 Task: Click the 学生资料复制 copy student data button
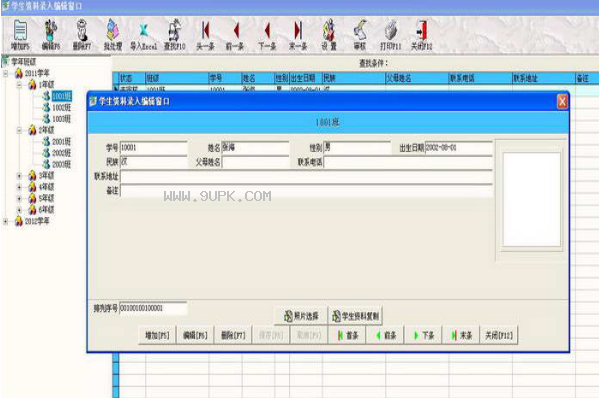(355, 316)
